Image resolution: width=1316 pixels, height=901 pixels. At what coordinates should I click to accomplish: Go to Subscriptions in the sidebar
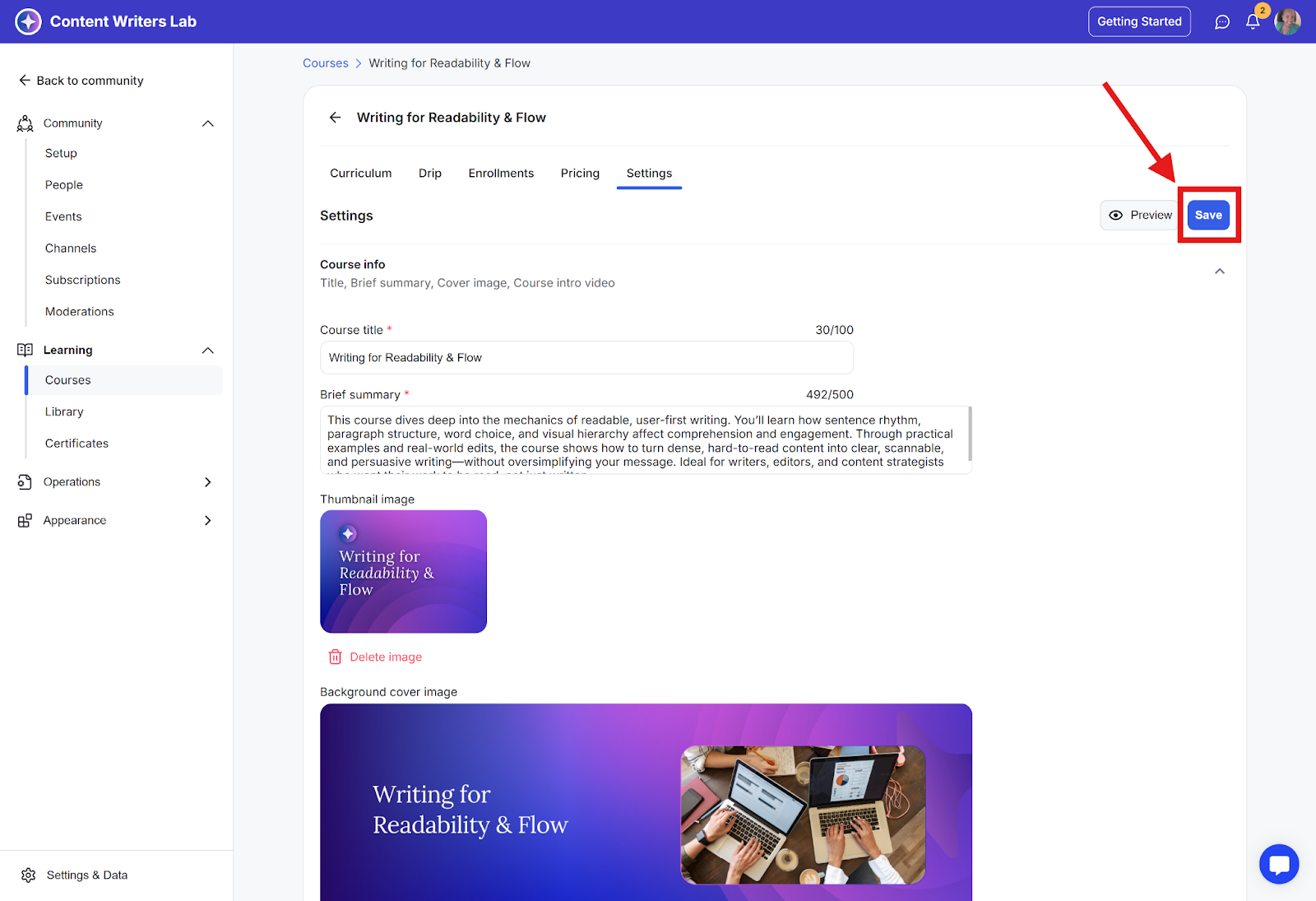coord(83,281)
